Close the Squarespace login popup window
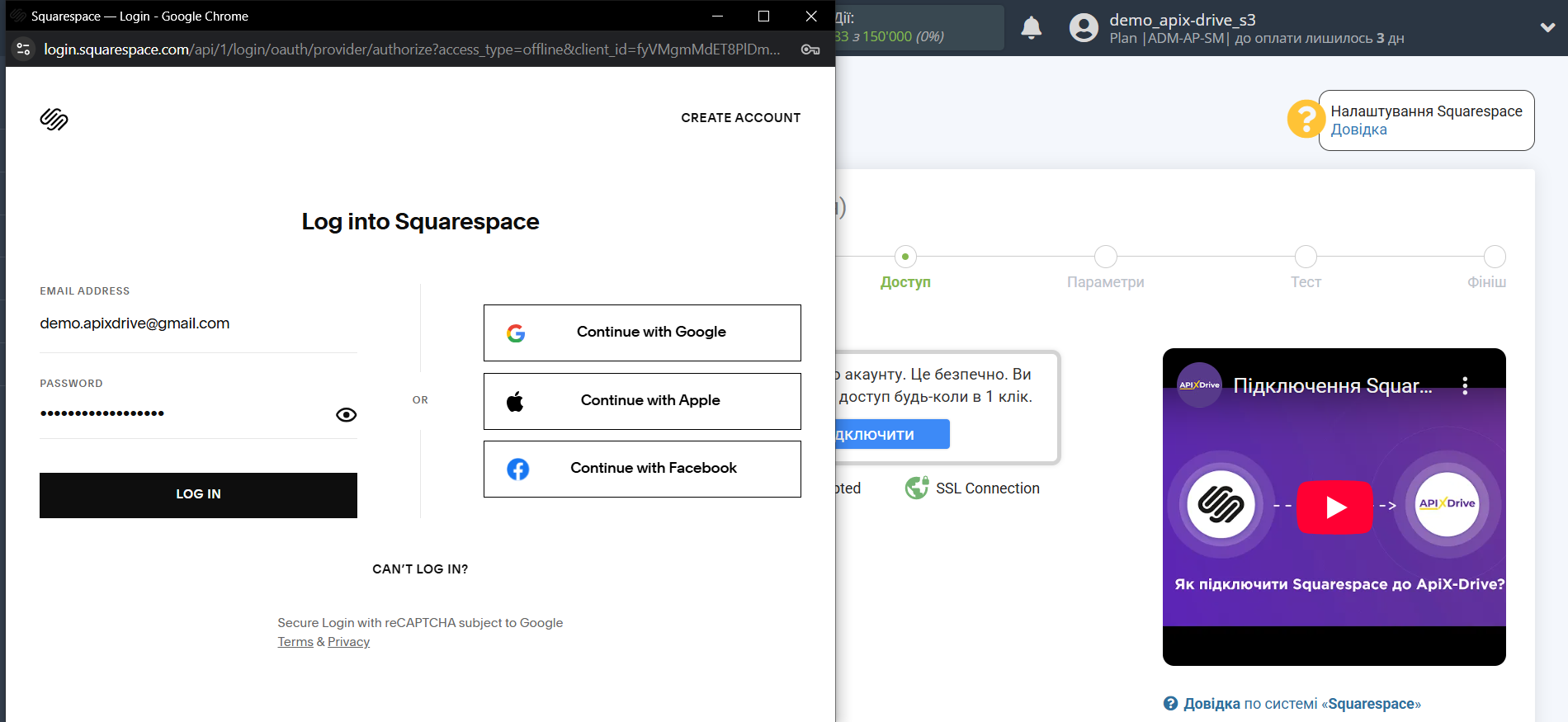The width and height of the screenshot is (1568, 722). (x=811, y=16)
